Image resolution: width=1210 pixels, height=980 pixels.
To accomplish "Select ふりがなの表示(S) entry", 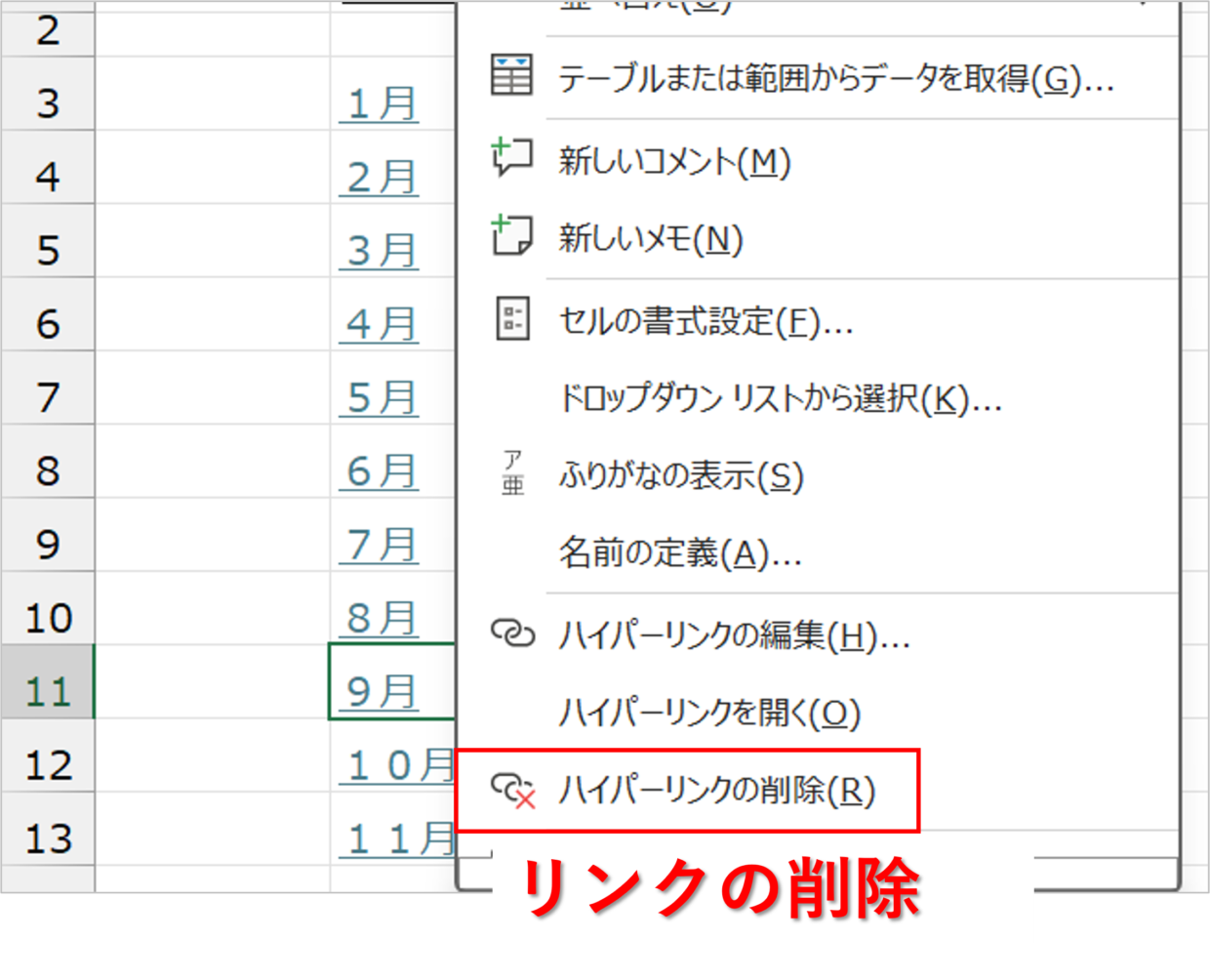I will [681, 475].
